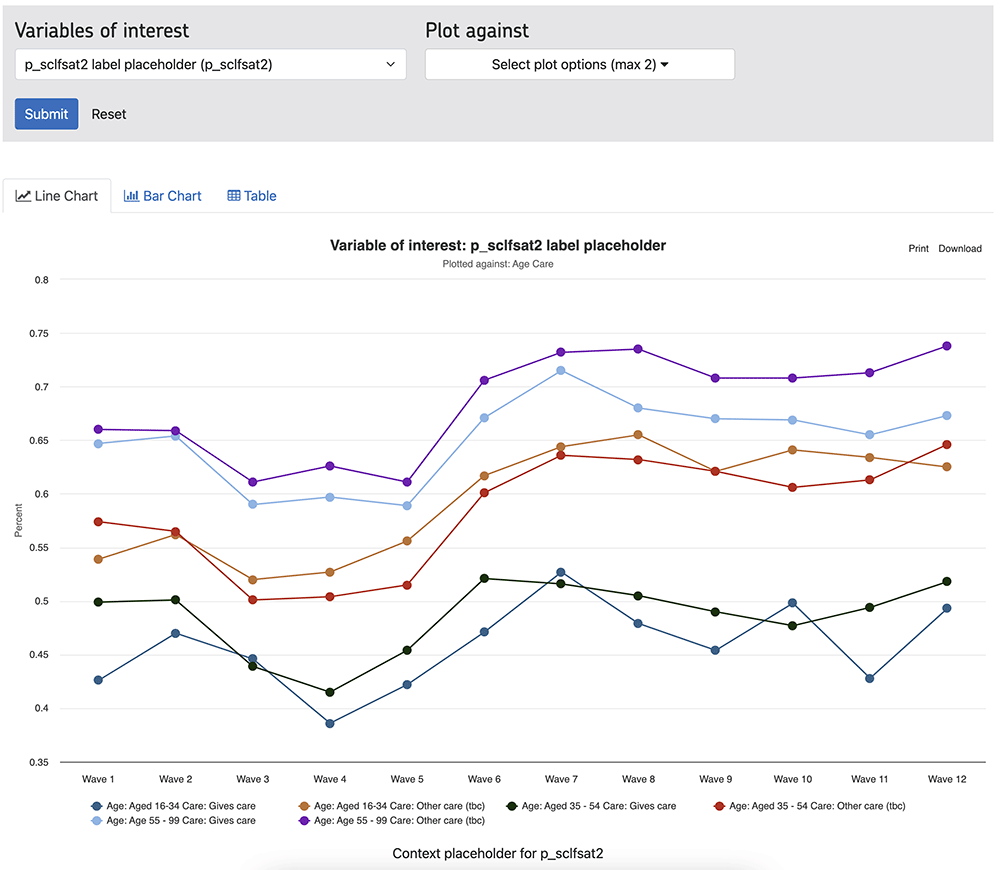Image resolution: width=1000 pixels, height=870 pixels.
Task: Open the Variables of interest dropdown
Action: click(x=210, y=64)
